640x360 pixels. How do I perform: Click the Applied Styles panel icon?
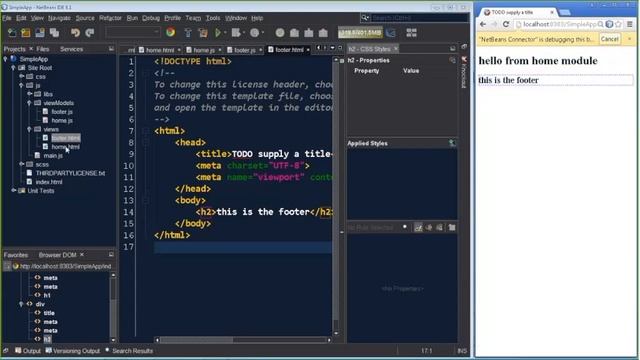coord(452,143)
